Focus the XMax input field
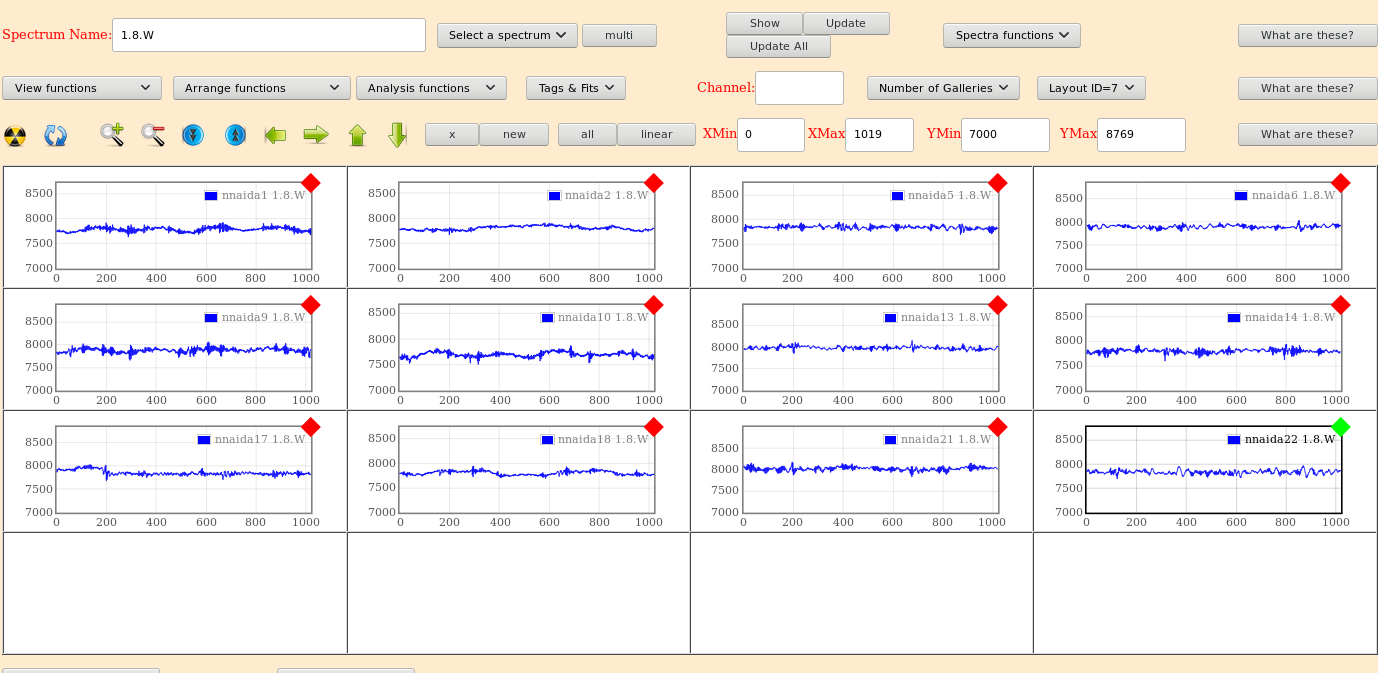 click(879, 135)
